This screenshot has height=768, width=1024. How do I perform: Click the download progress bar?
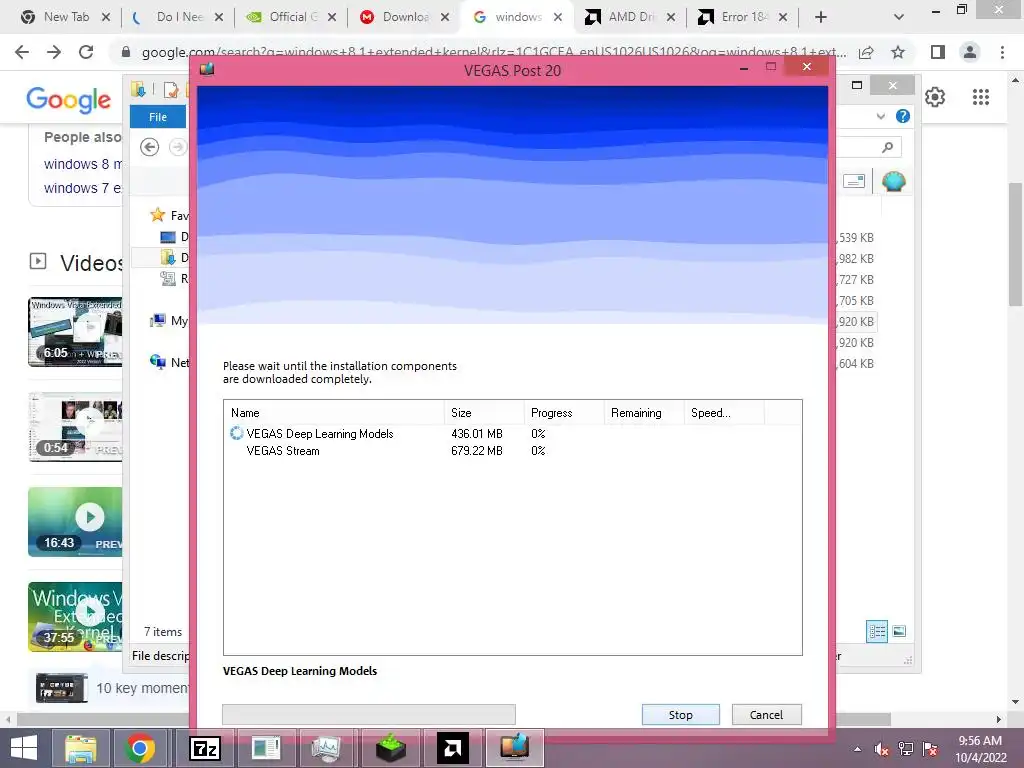(x=369, y=714)
